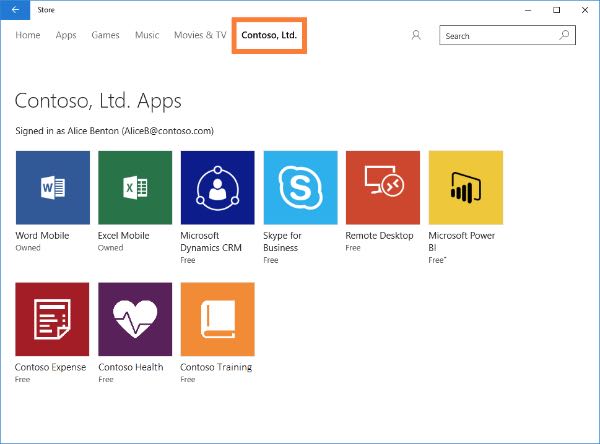Navigate to the Music tab
600x444 pixels.
(x=147, y=35)
